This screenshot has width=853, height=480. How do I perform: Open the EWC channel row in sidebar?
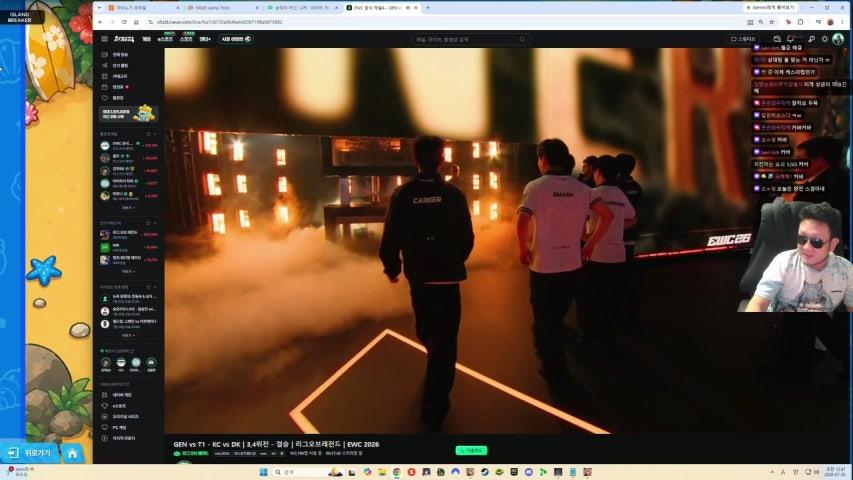129,145
